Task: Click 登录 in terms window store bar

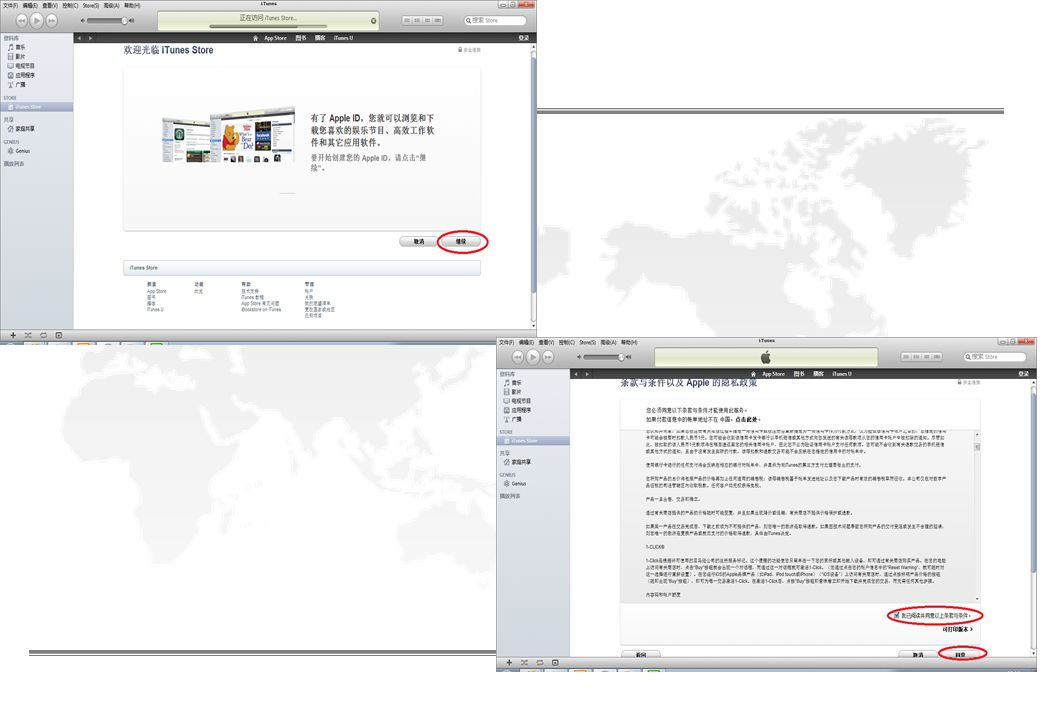Action: pos(1023,374)
